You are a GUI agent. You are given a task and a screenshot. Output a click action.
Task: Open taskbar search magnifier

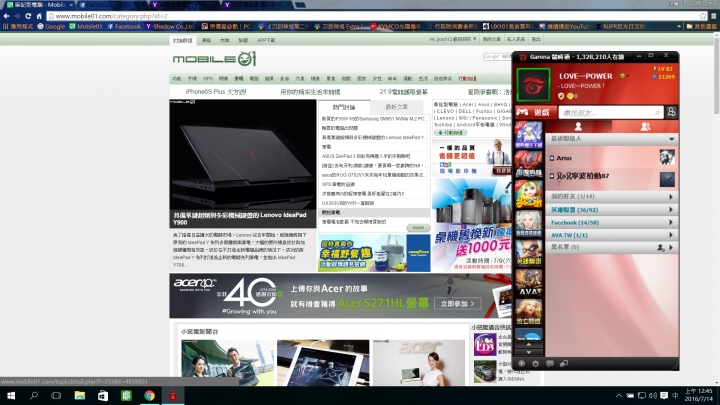point(34,395)
